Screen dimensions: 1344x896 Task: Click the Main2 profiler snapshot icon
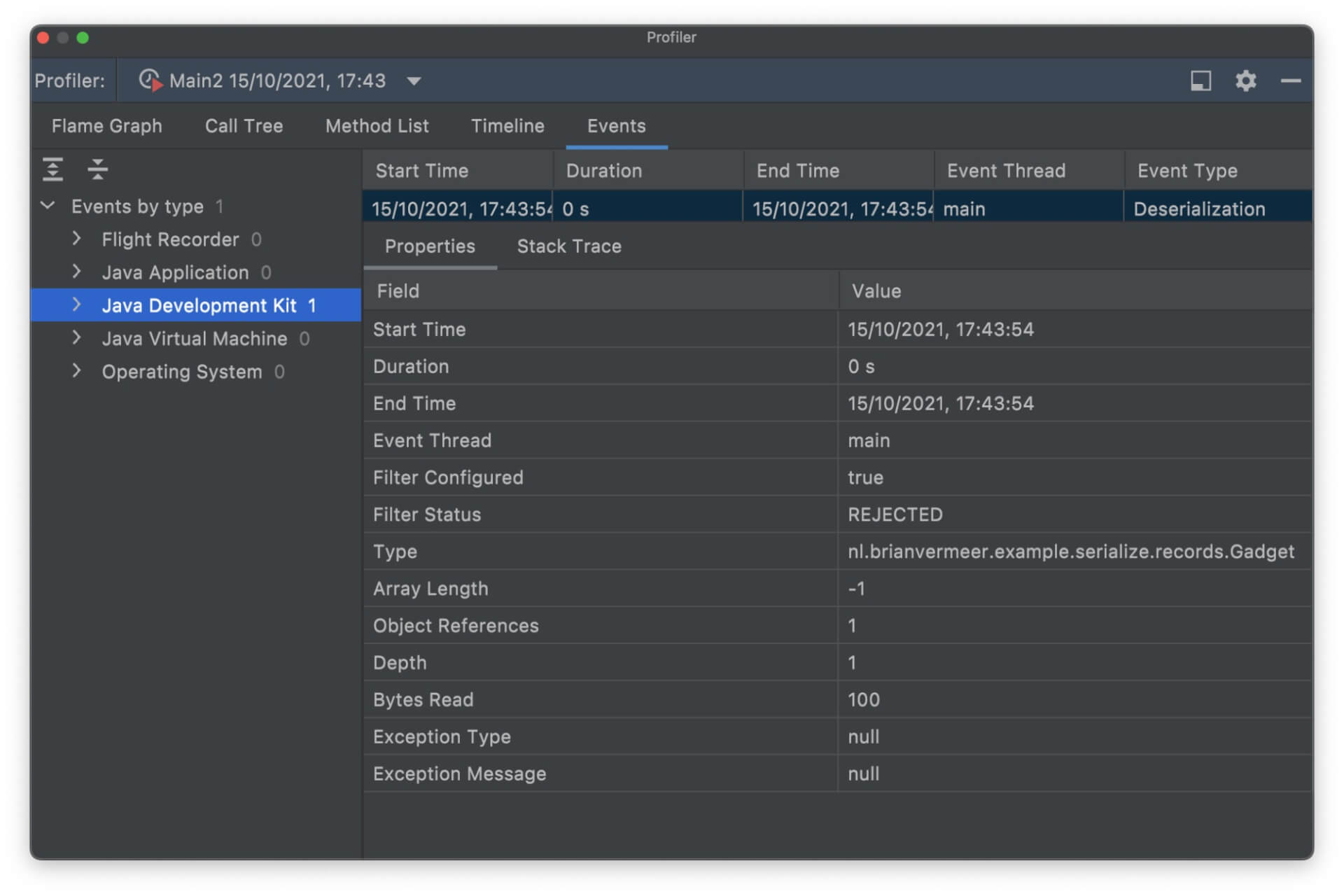click(150, 80)
